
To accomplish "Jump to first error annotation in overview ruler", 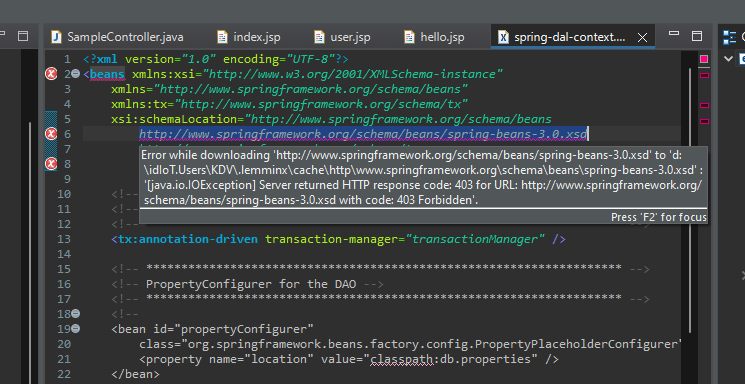I will click(704, 75).
